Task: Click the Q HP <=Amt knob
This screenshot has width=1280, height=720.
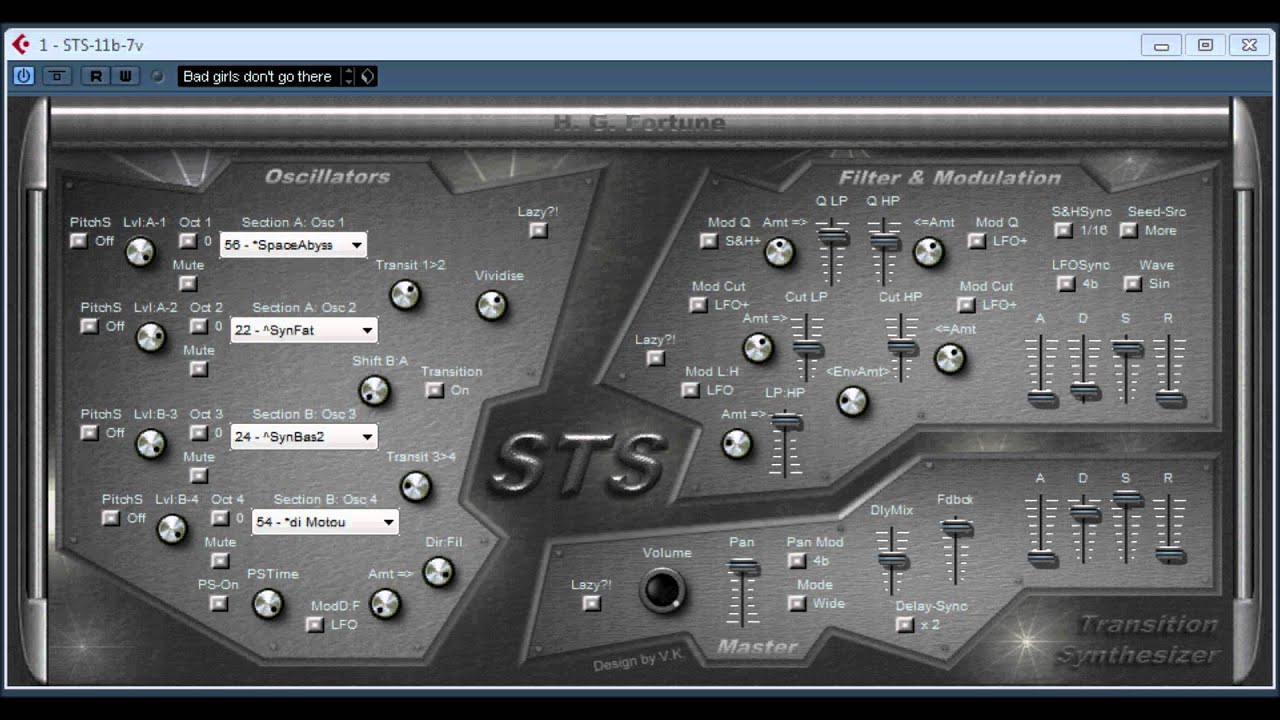Action: [x=928, y=252]
